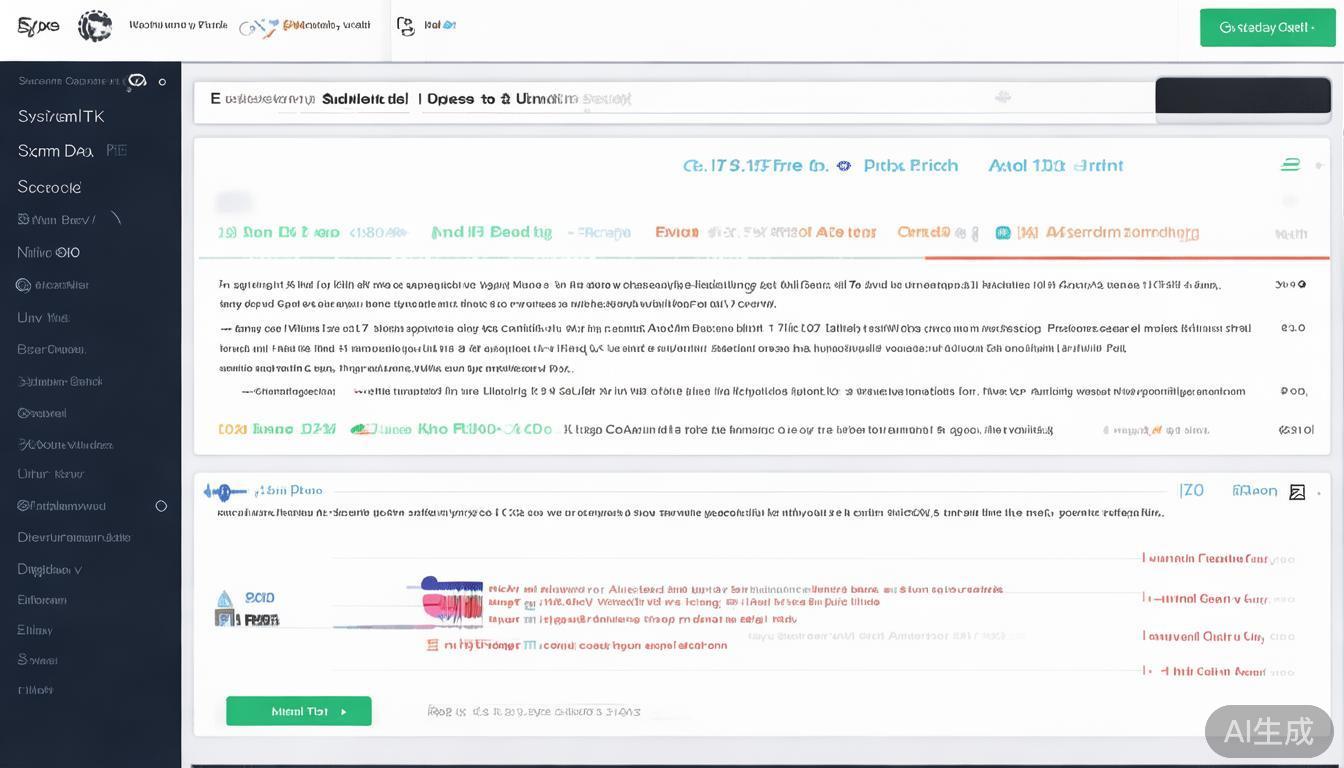The height and width of the screenshot is (768, 1344).
Task: Click inside the top search input field
Action: 600,97
